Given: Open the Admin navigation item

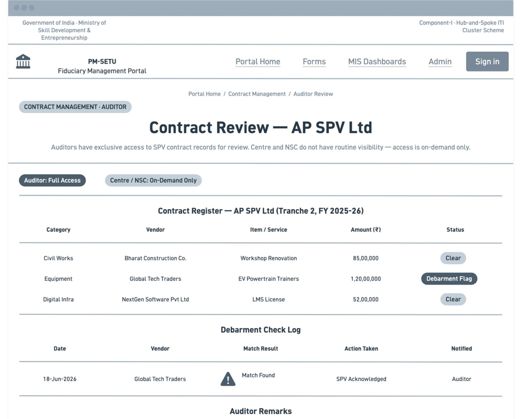Looking at the screenshot, I should point(440,62).
